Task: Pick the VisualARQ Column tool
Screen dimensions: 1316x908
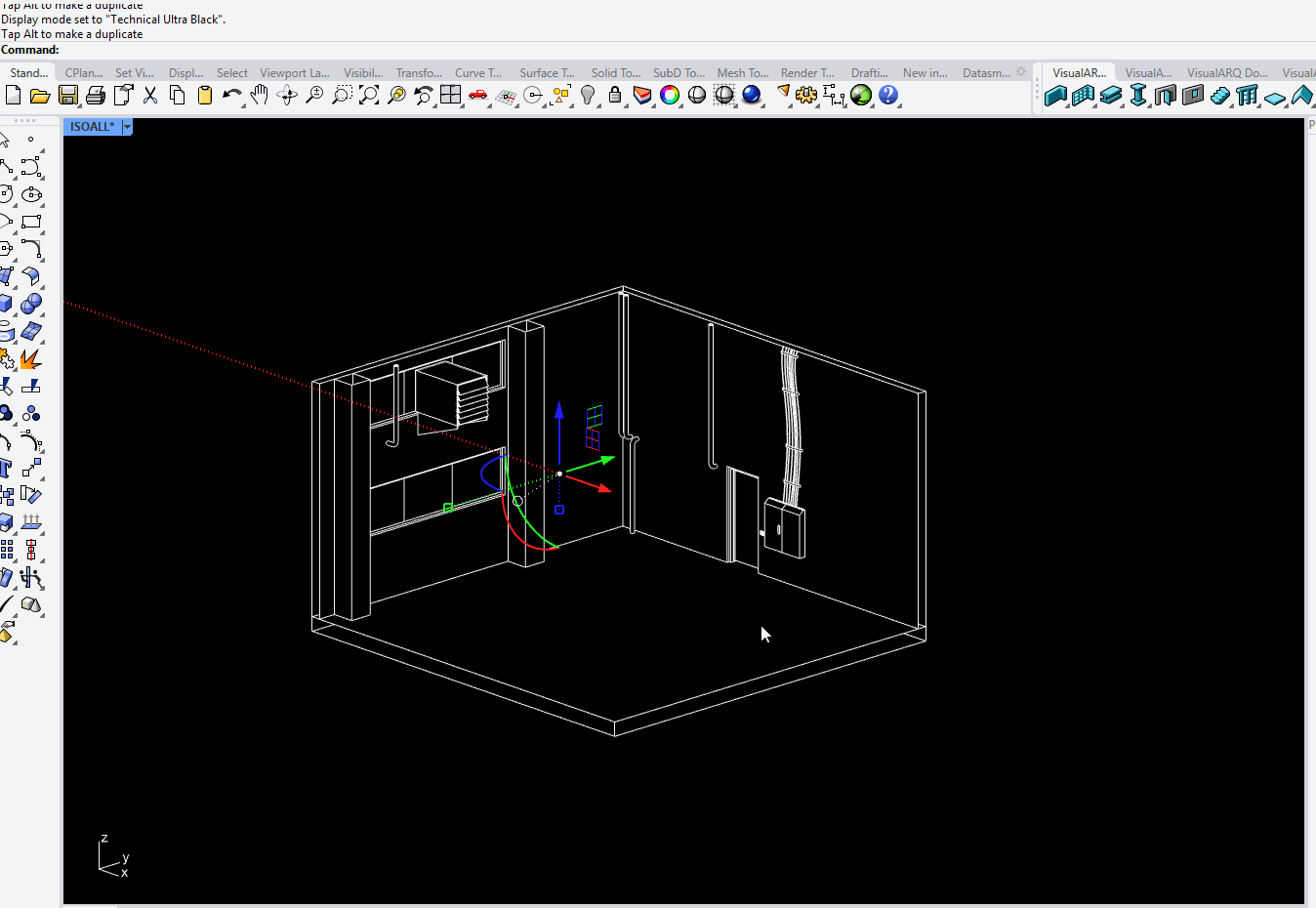Action: 1138,96
